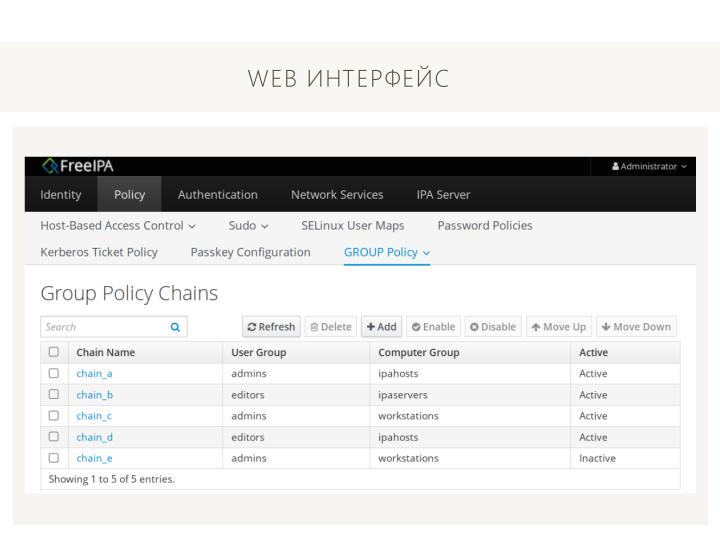Click the Disable button
This screenshot has height=540, width=720.
[493, 327]
